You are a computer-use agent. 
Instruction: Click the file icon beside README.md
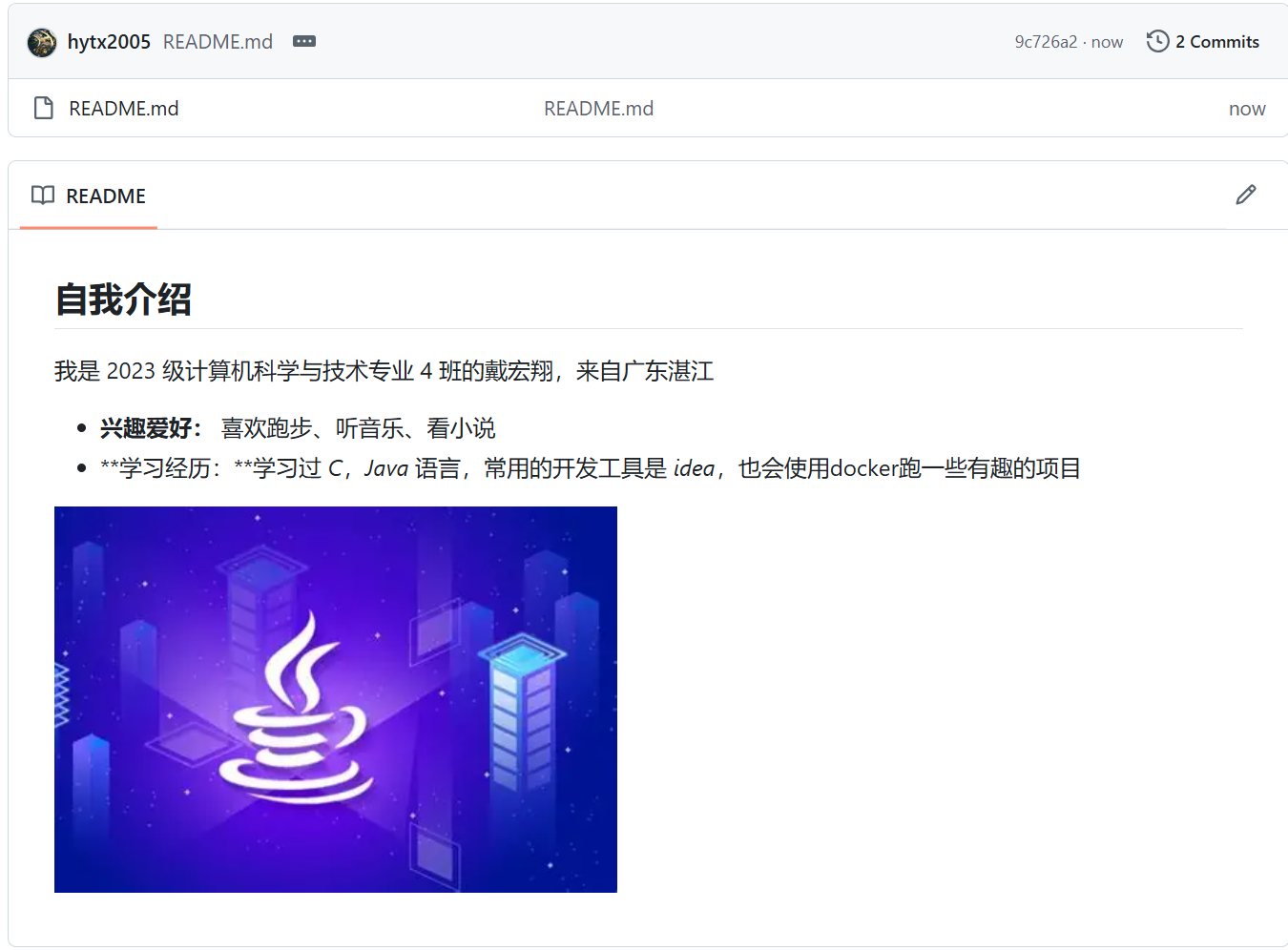coord(43,108)
